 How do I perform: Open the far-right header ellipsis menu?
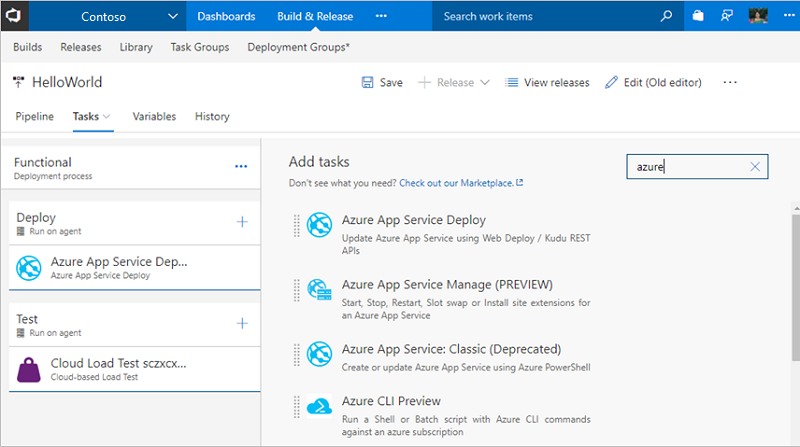(x=789, y=16)
